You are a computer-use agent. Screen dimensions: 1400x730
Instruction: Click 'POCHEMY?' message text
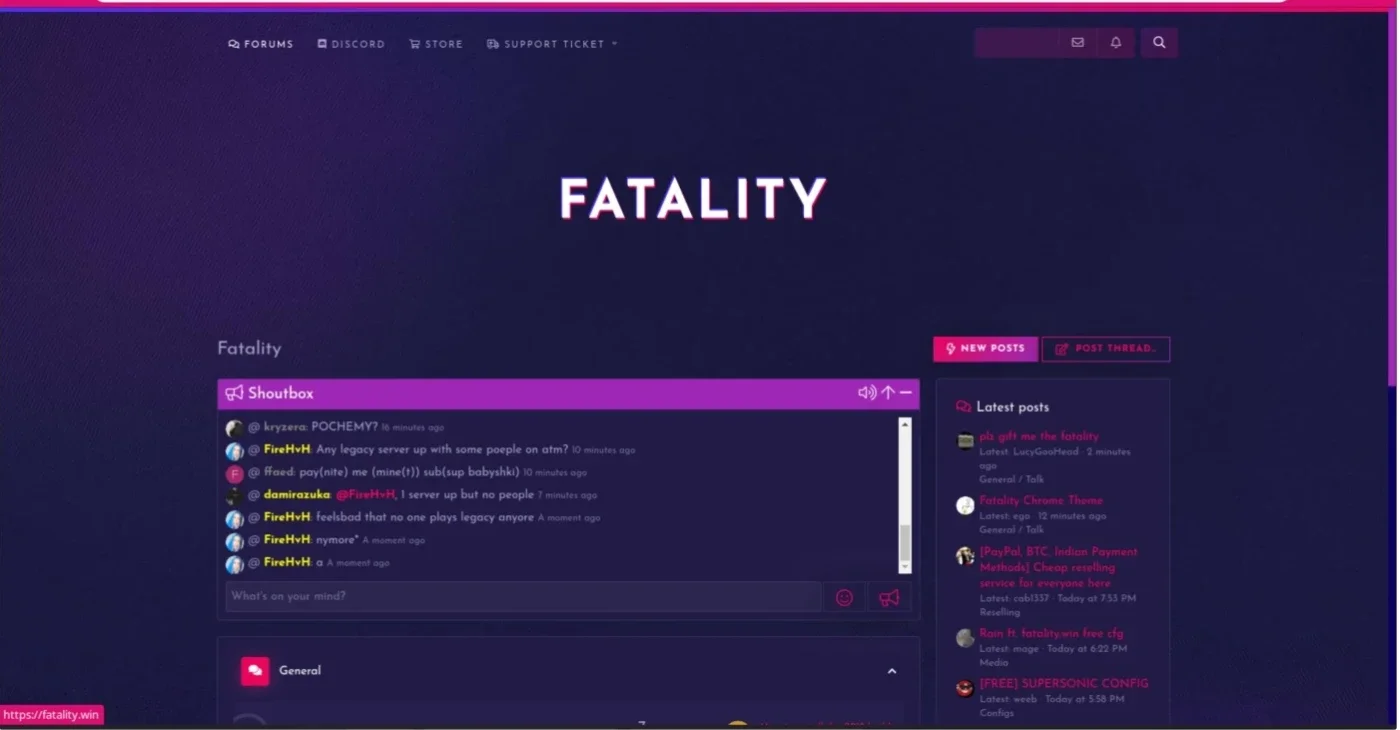[344, 427]
